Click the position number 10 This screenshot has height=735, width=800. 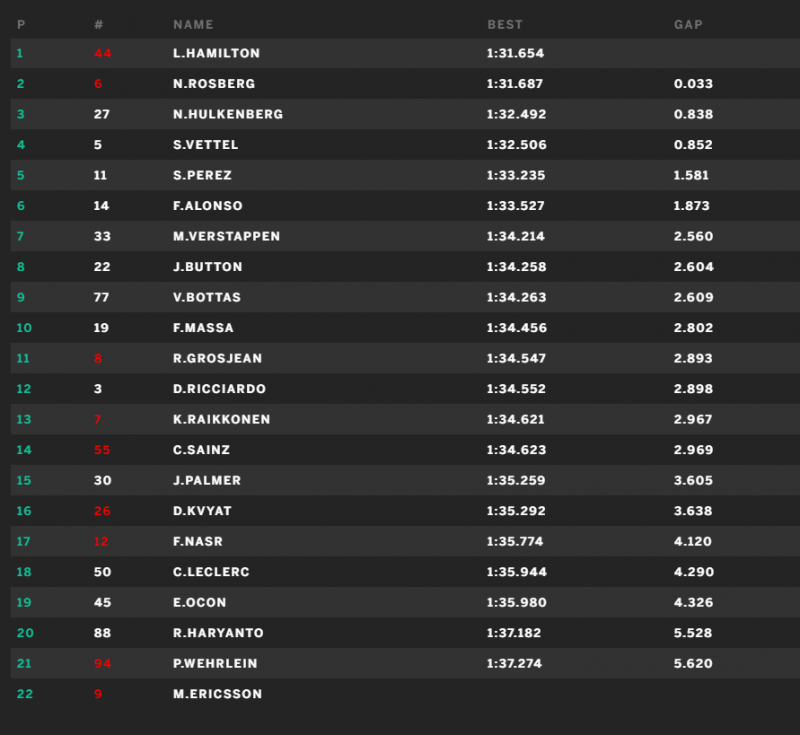coord(24,327)
